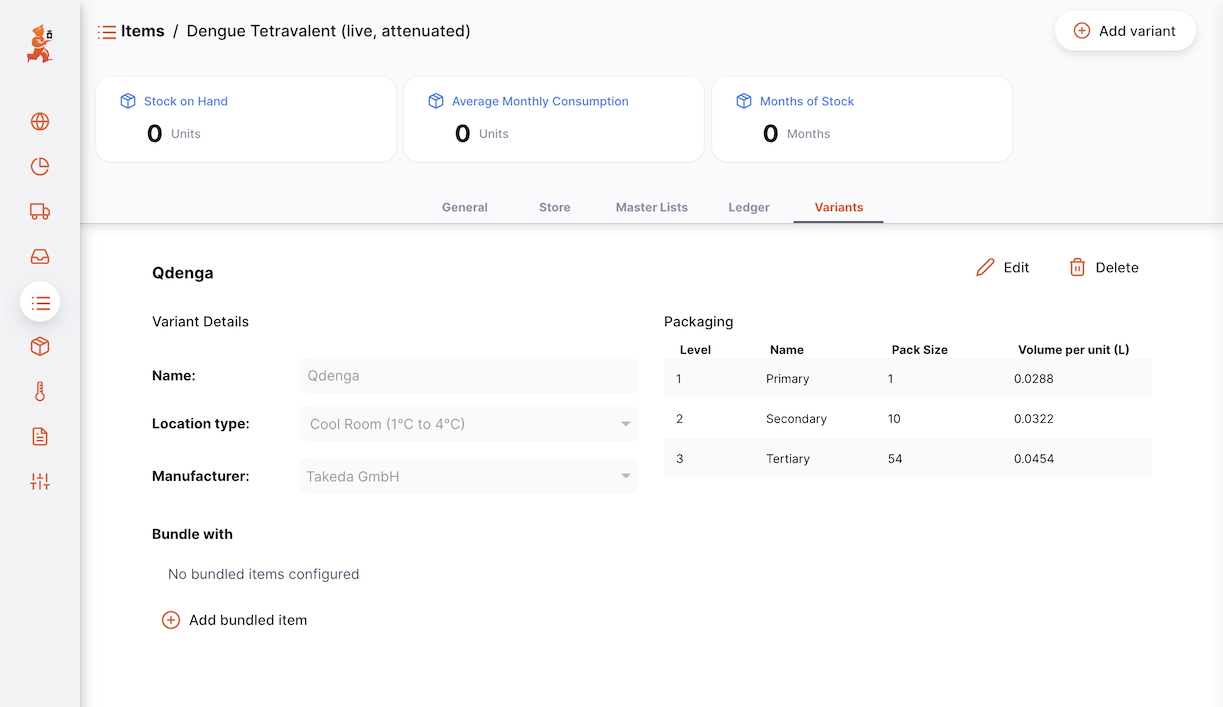Screen dimensions: 1223x707
Task: Click the Add variant button
Action: [1125, 31]
